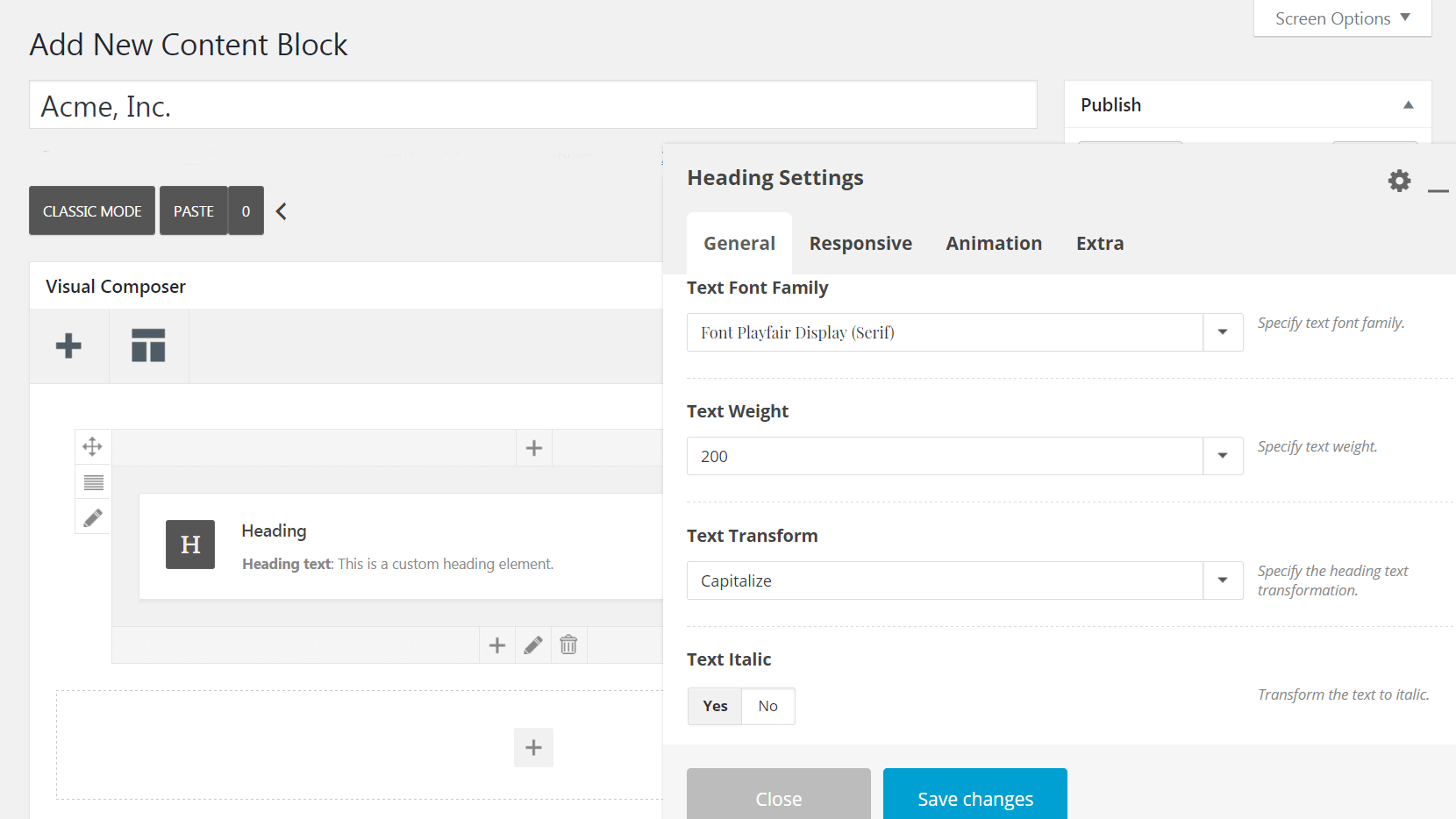1456x819 pixels.
Task: Edit column using pencil icon in footer
Action: (x=533, y=645)
